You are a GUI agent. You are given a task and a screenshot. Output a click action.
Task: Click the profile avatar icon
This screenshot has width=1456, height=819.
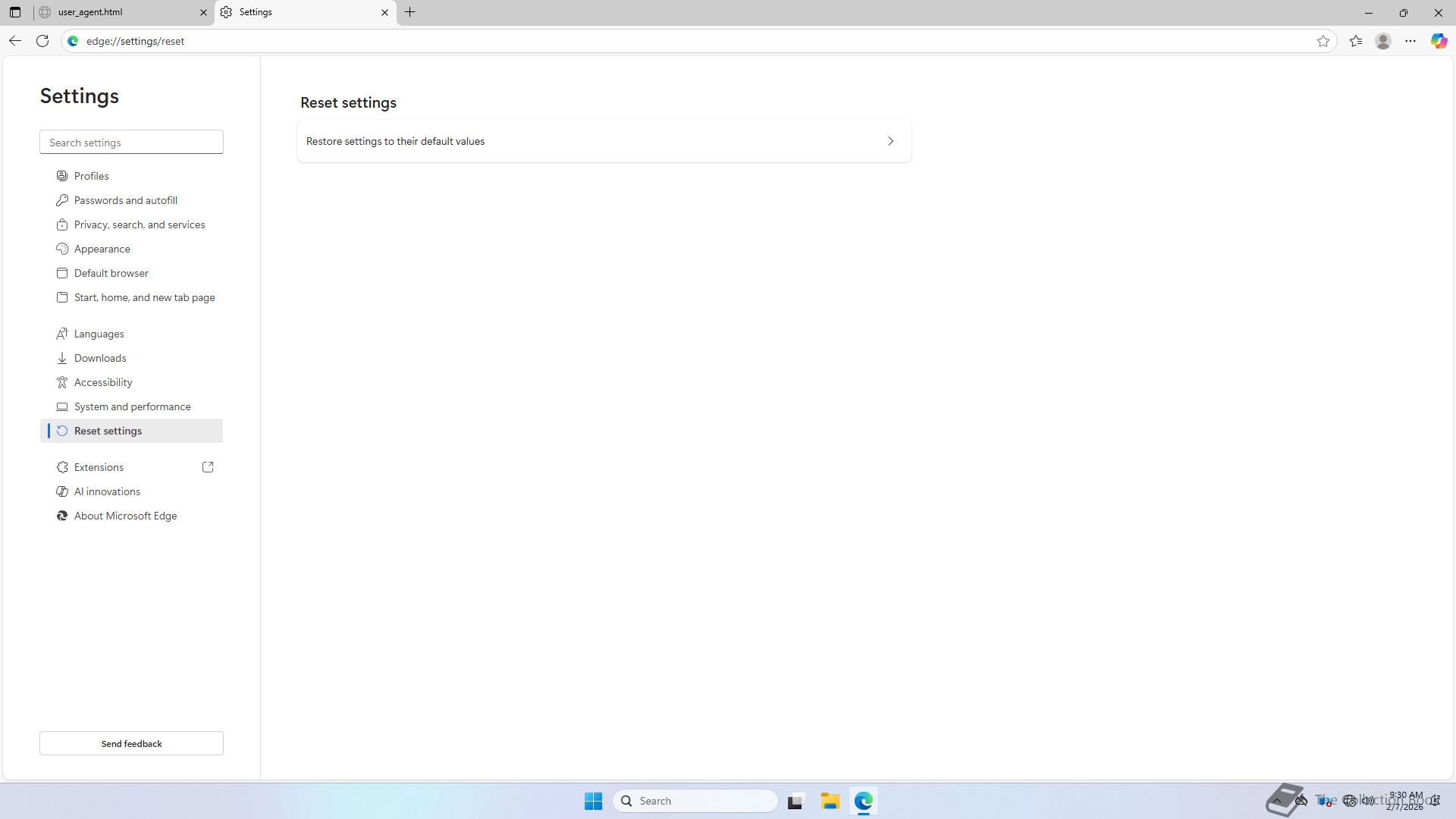[1383, 41]
